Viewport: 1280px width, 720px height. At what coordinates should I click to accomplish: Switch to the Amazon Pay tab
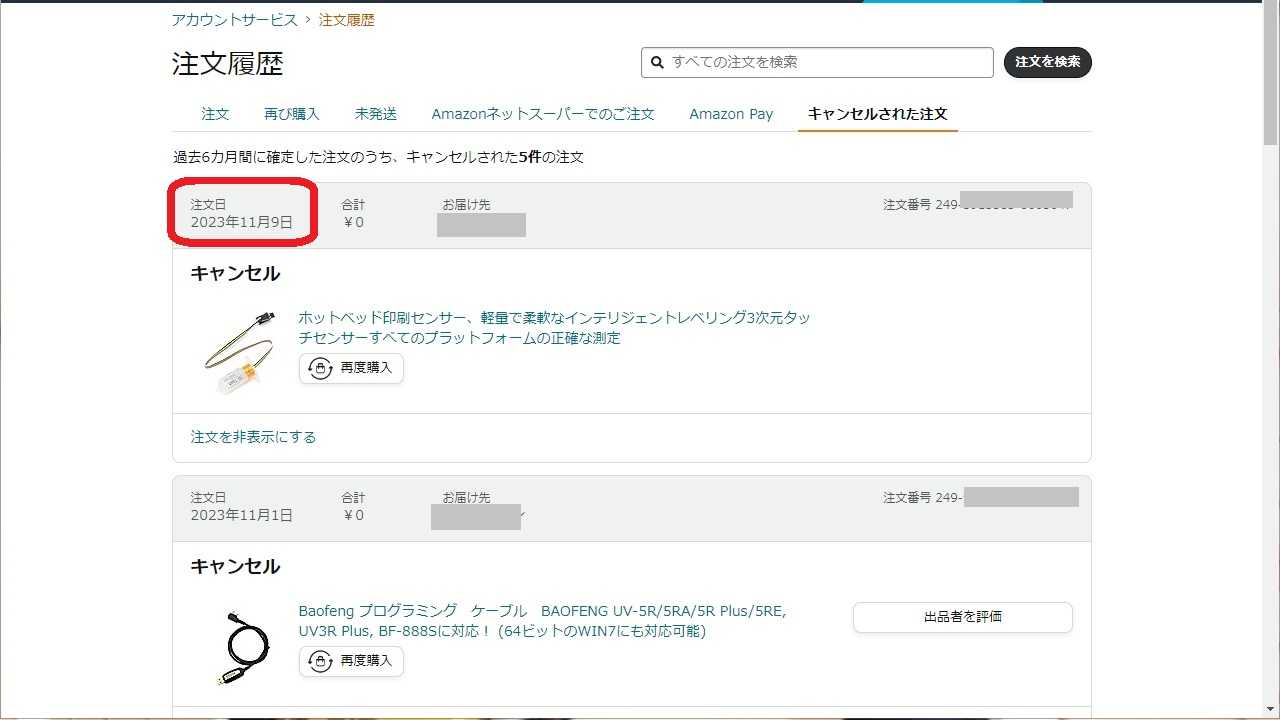click(x=731, y=114)
